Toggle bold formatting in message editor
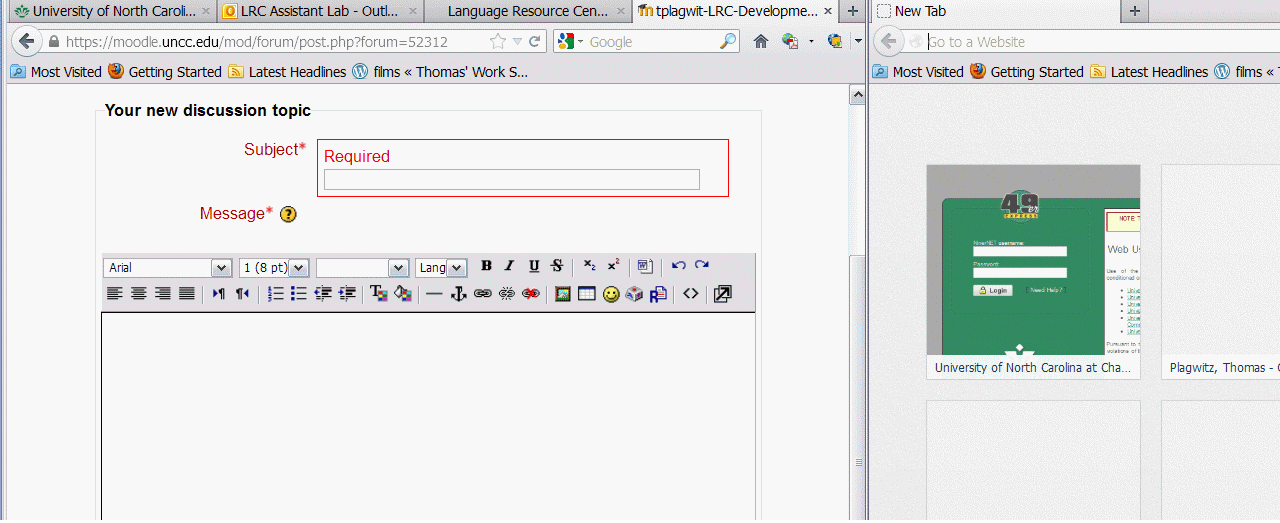 [486, 266]
